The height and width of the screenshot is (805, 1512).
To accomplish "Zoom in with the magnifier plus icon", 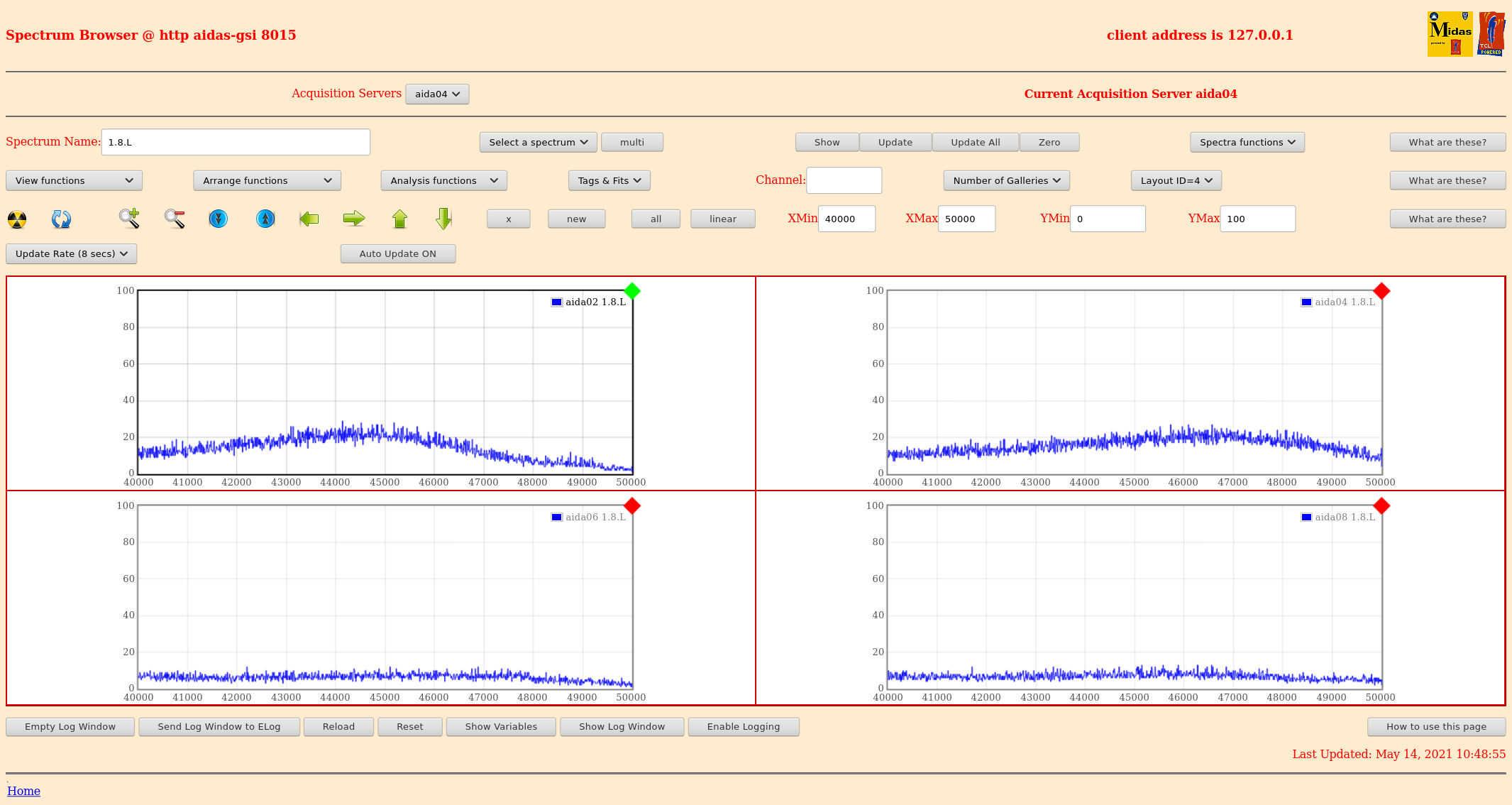I will click(x=129, y=219).
